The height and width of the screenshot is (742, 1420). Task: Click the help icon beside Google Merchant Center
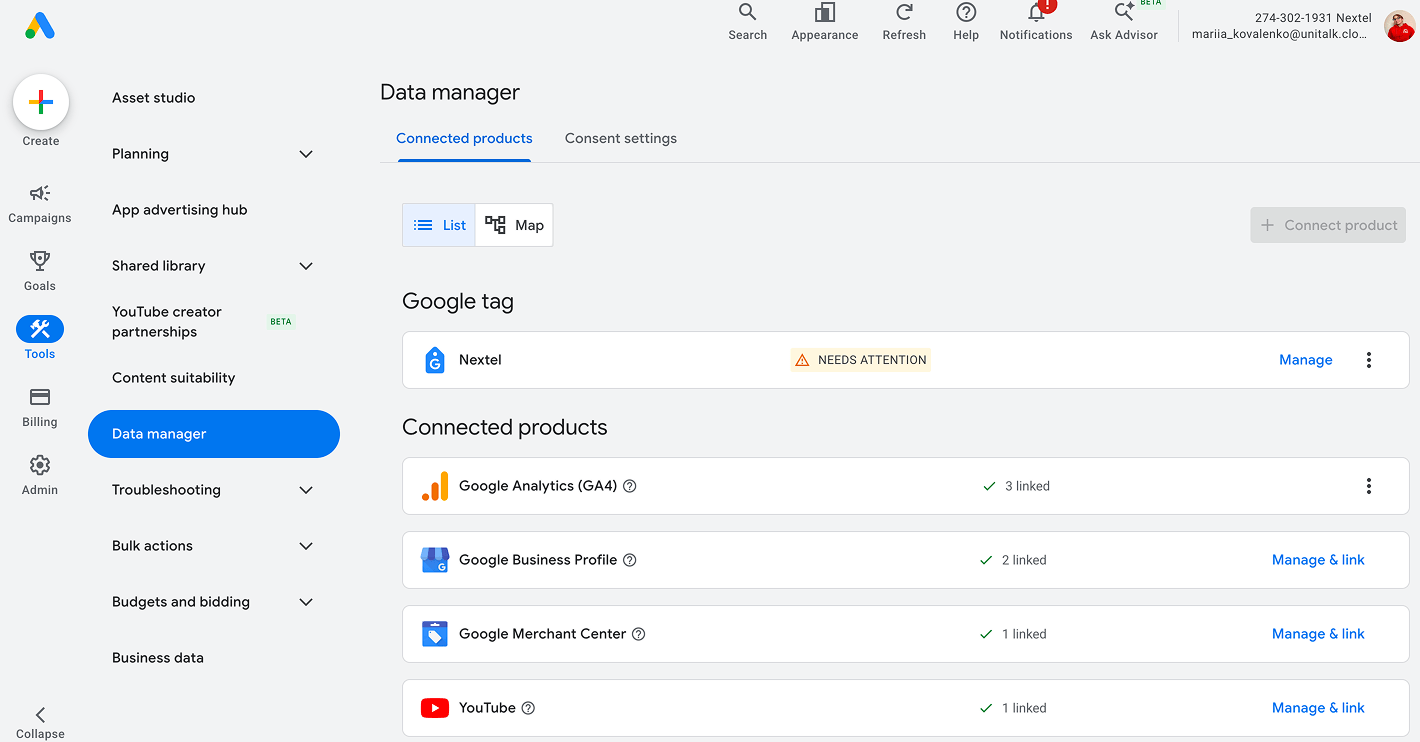[x=639, y=634]
